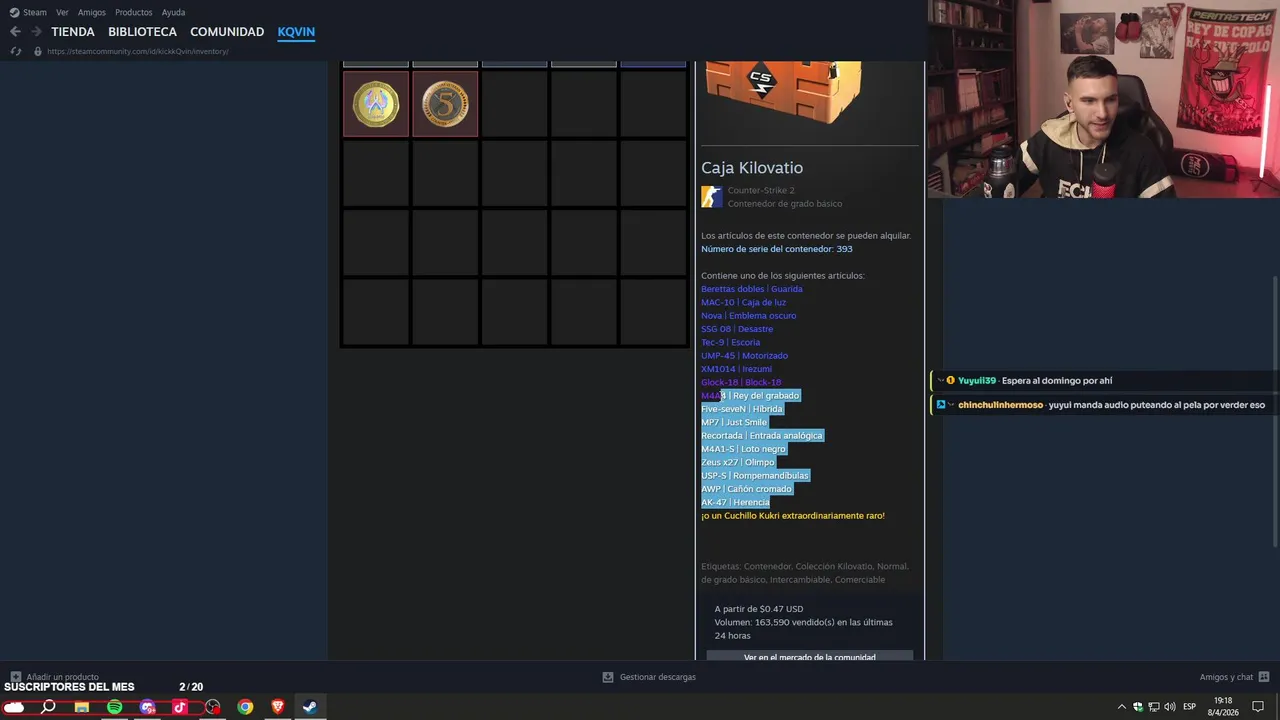The height and width of the screenshot is (720, 1280).
Task: Open the Productos menu
Action: (x=133, y=12)
